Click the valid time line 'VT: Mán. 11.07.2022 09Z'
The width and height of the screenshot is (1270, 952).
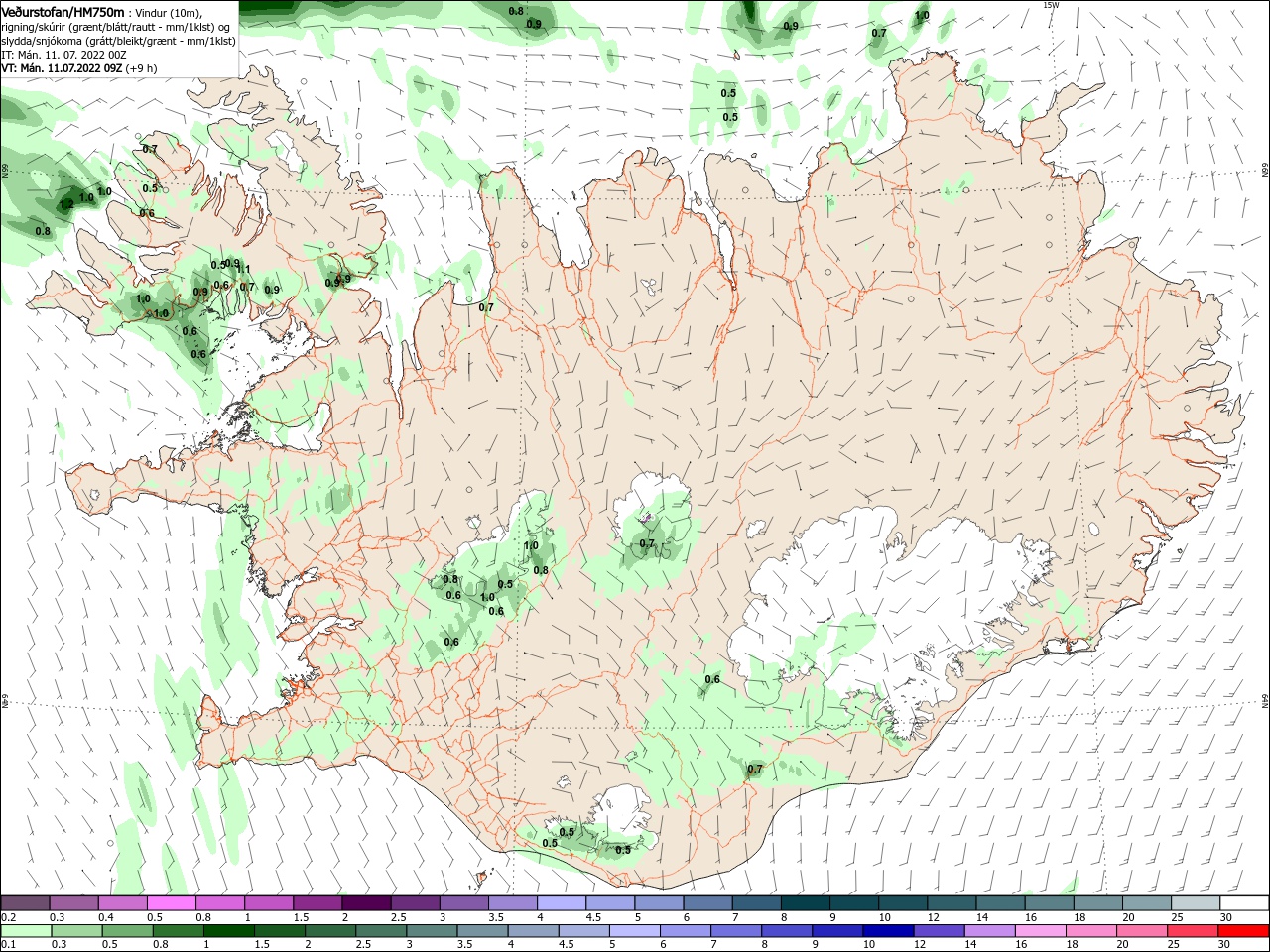(62, 69)
